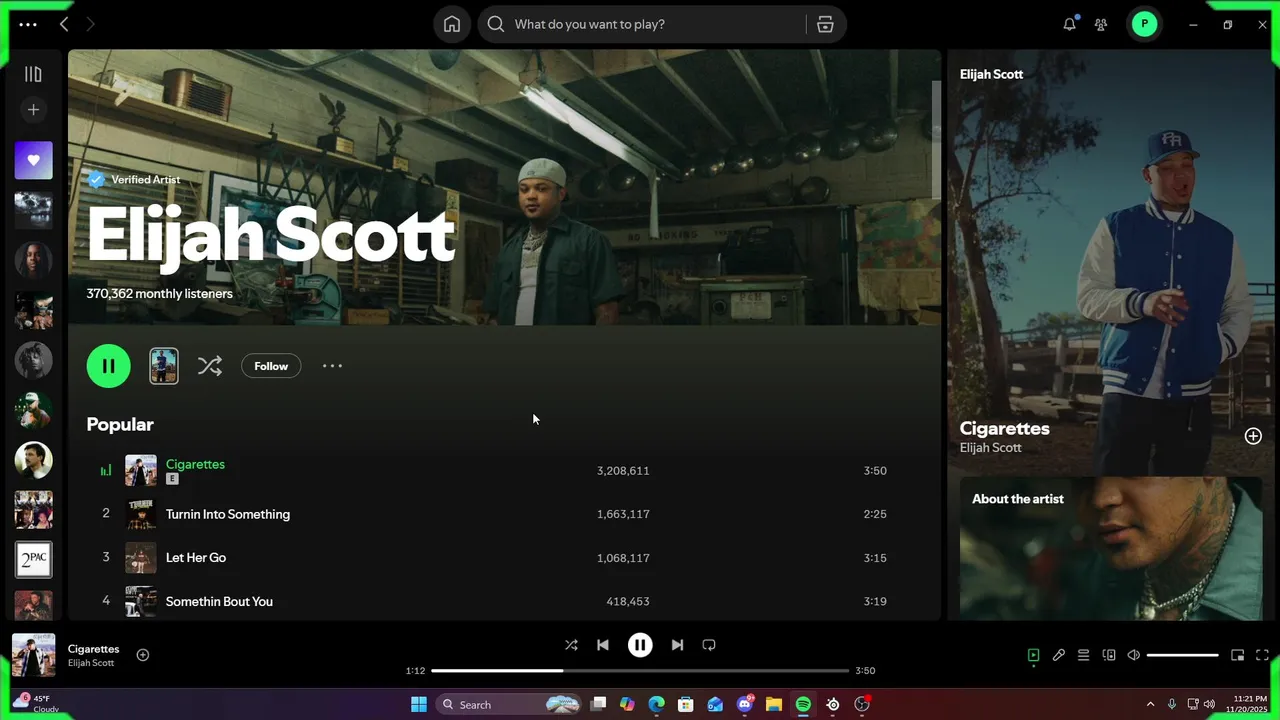This screenshot has width=1280, height=720.
Task: Open the weather widget showing 45°F
Action: [x=36, y=703]
